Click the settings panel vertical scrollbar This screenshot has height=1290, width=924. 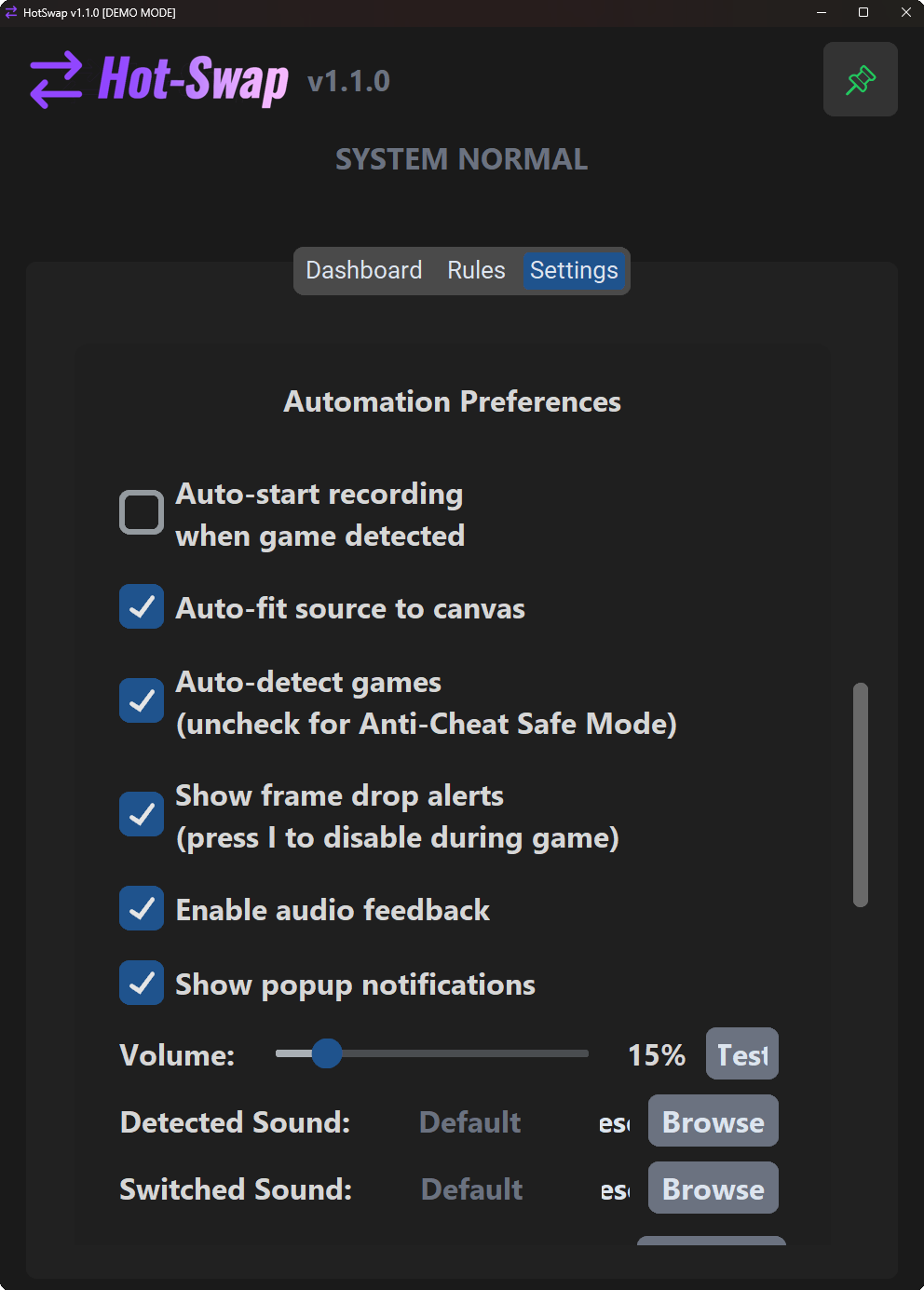(861, 794)
